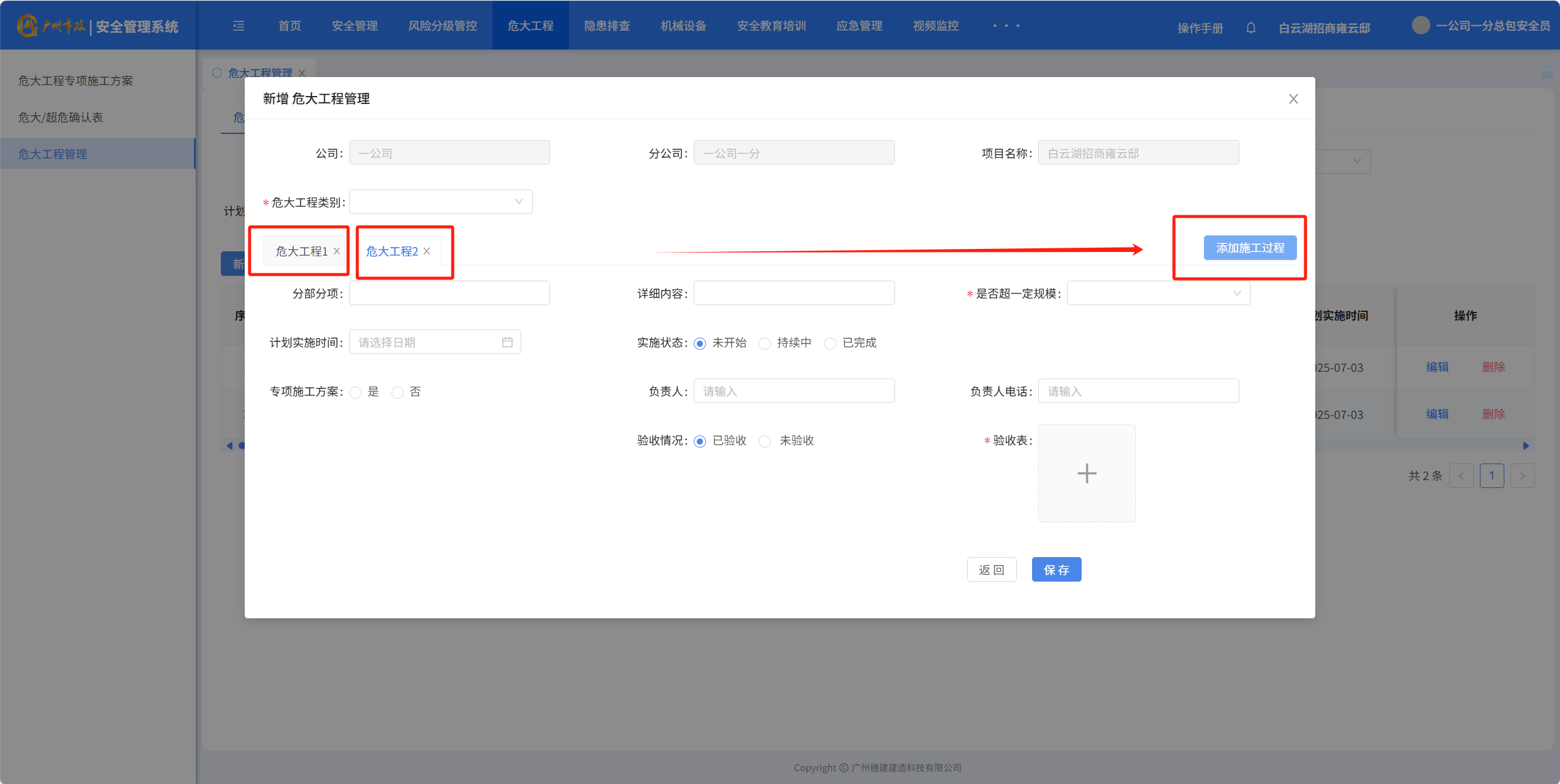Remove the 危大工程2 tab with X
The height and width of the screenshot is (784, 1560).
pos(427,251)
